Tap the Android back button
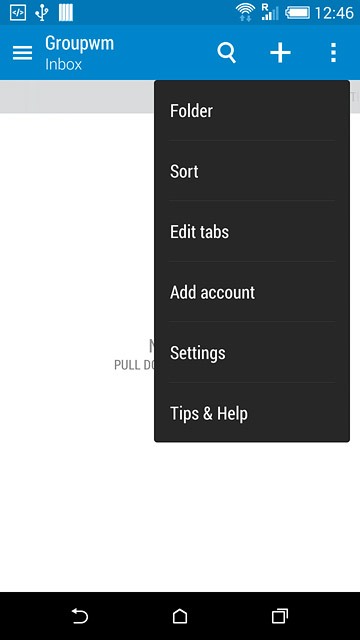 (80, 616)
